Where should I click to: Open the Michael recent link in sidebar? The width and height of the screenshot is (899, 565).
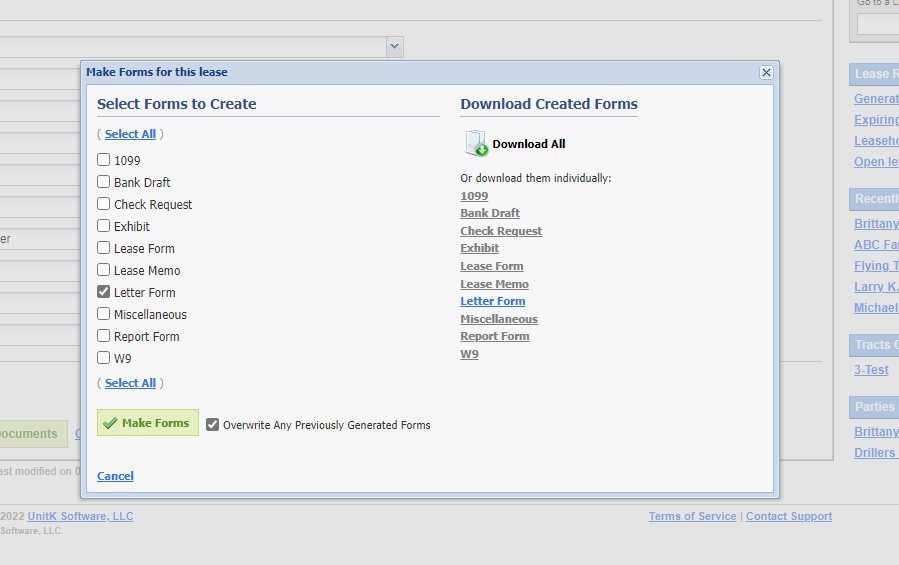[x=876, y=308]
